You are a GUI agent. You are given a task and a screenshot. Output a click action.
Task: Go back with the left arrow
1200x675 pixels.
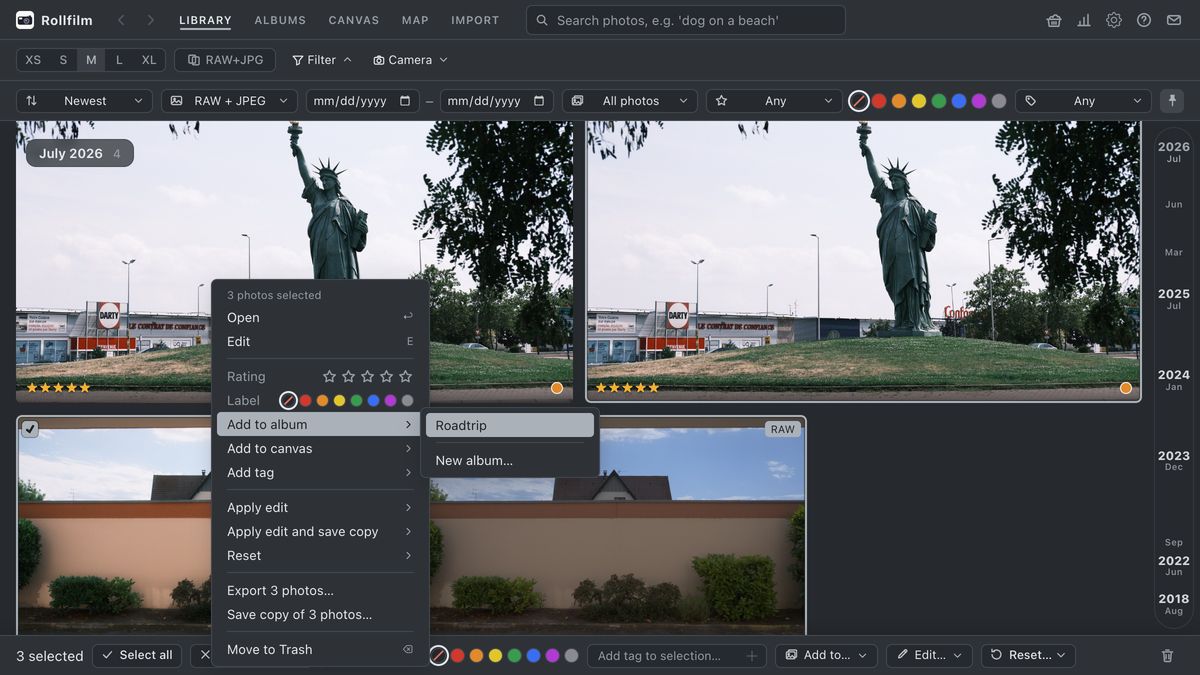[x=121, y=20]
